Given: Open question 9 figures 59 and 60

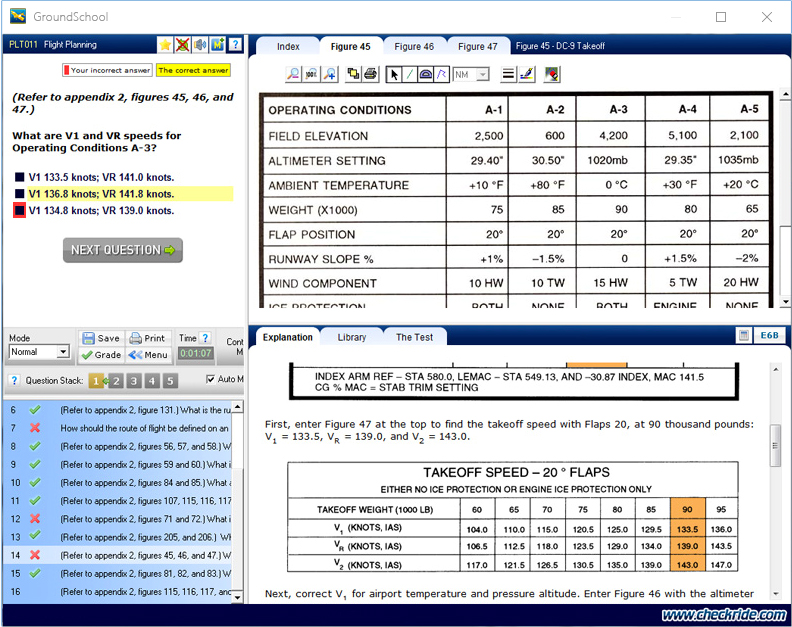Looking at the screenshot, I should (x=119, y=464).
